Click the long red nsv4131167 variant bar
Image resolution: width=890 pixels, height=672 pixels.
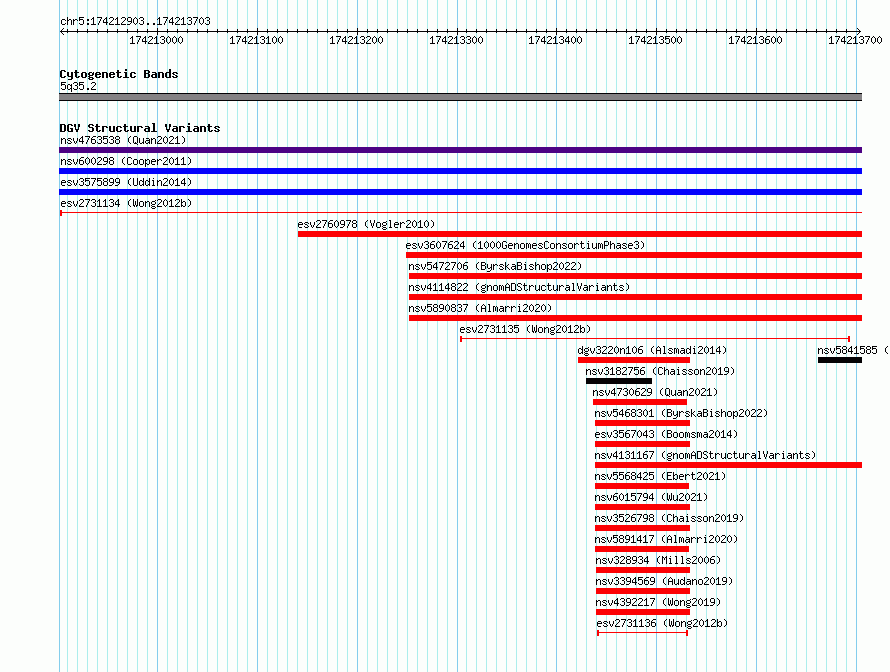(x=728, y=465)
